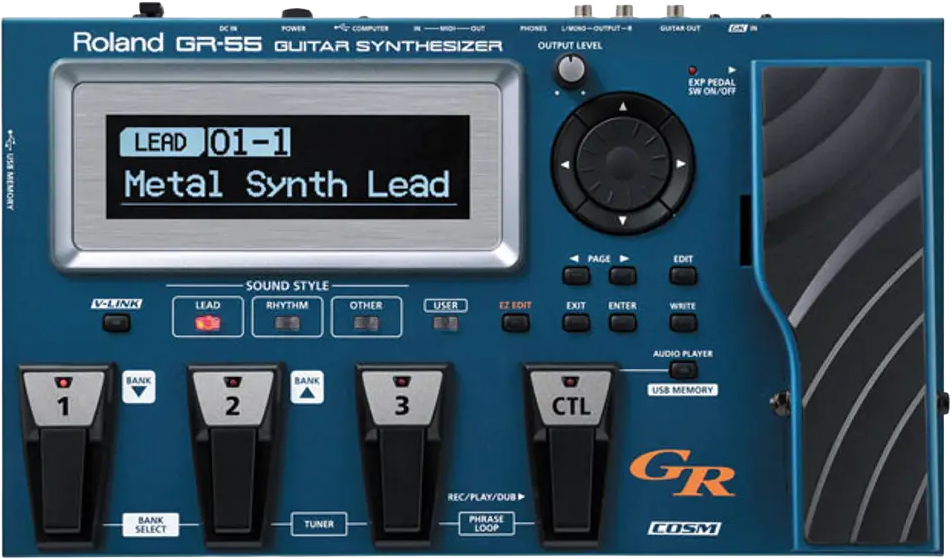Go to previous PAGE with left button
952x559 pixels.
click(x=576, y=276)
